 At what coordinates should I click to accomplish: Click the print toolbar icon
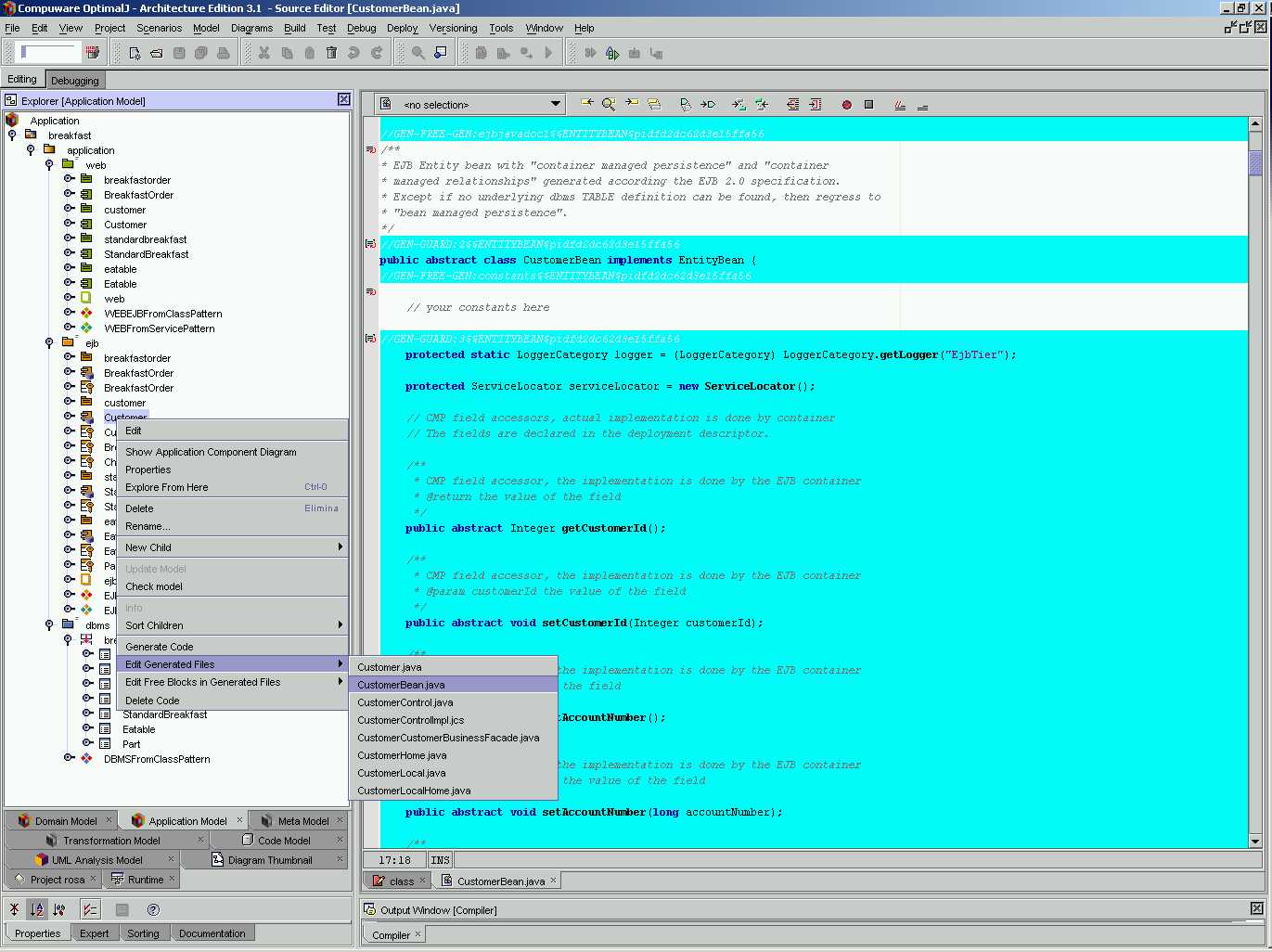[x=224, y=53]
